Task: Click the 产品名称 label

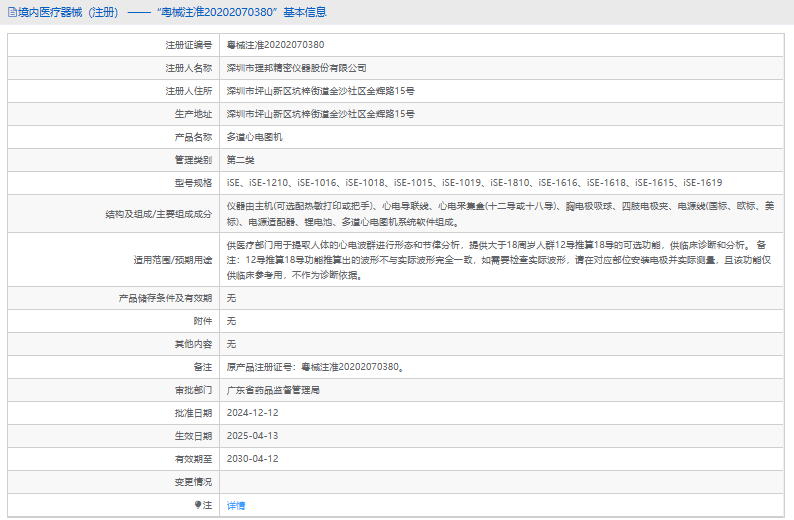Action: [193, 137]
